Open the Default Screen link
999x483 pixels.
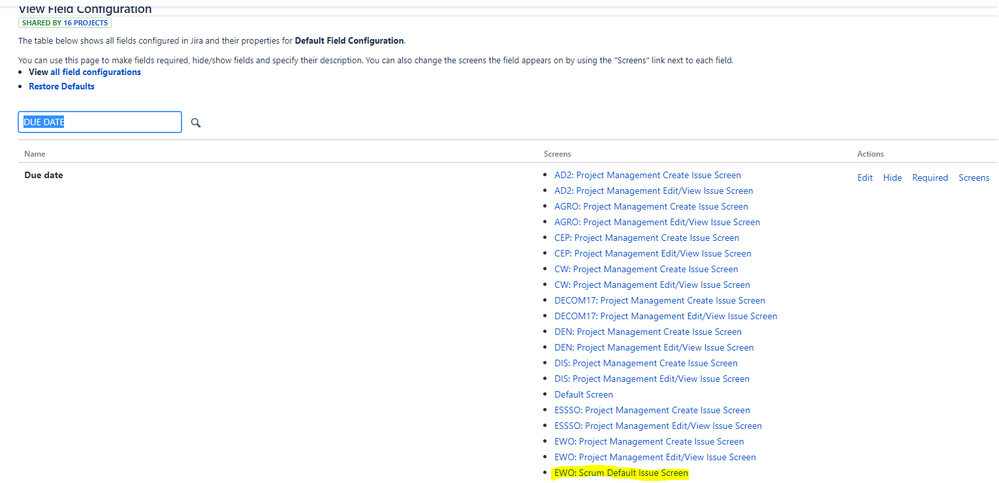(584, 394)
